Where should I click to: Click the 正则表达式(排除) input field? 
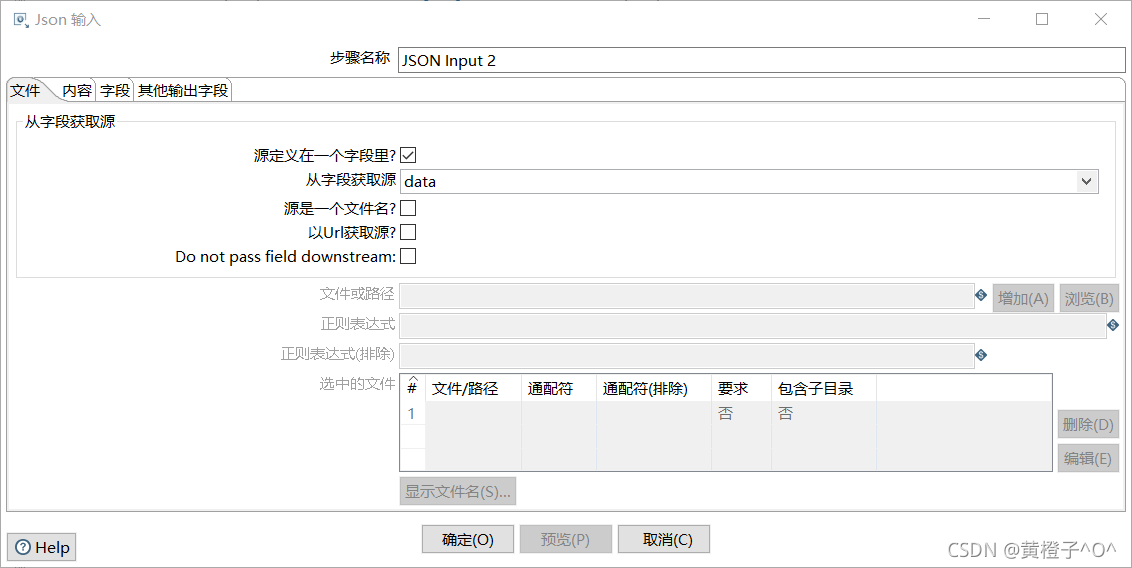coord(687,355)
